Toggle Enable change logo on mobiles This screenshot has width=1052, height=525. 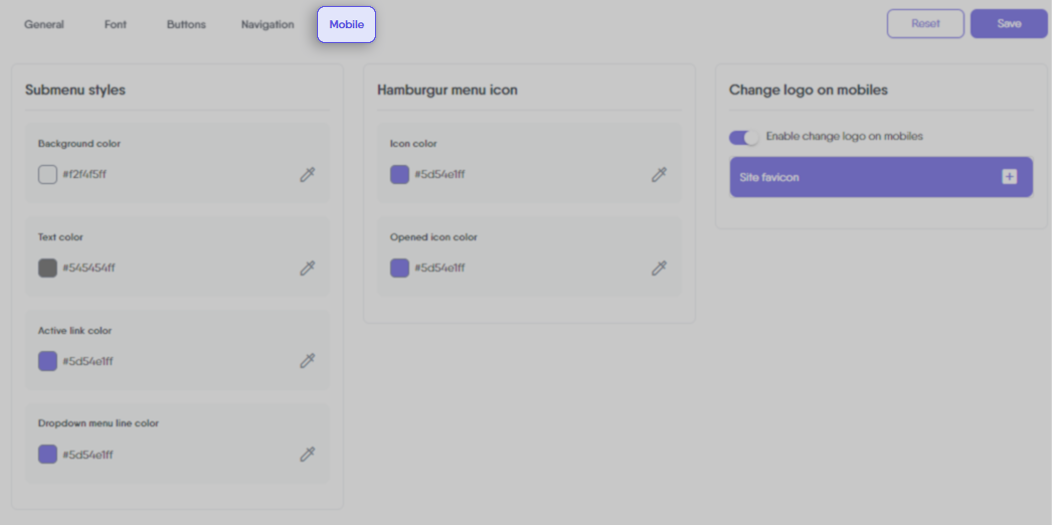(x=745, y=137)
